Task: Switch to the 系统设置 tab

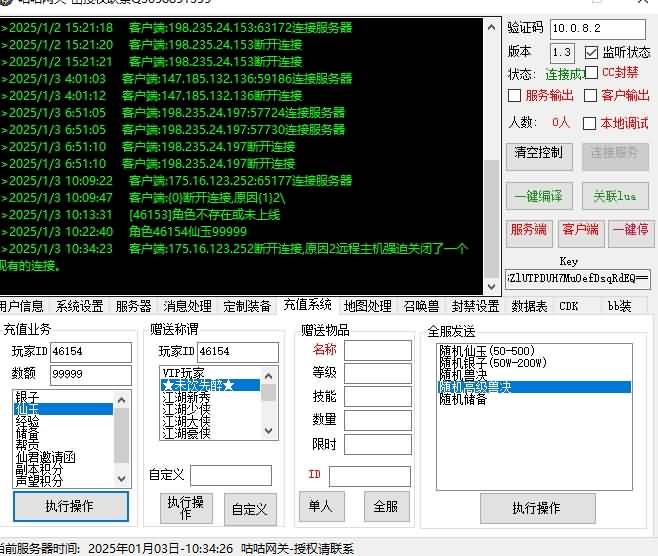Action: [x=79, y=306]
